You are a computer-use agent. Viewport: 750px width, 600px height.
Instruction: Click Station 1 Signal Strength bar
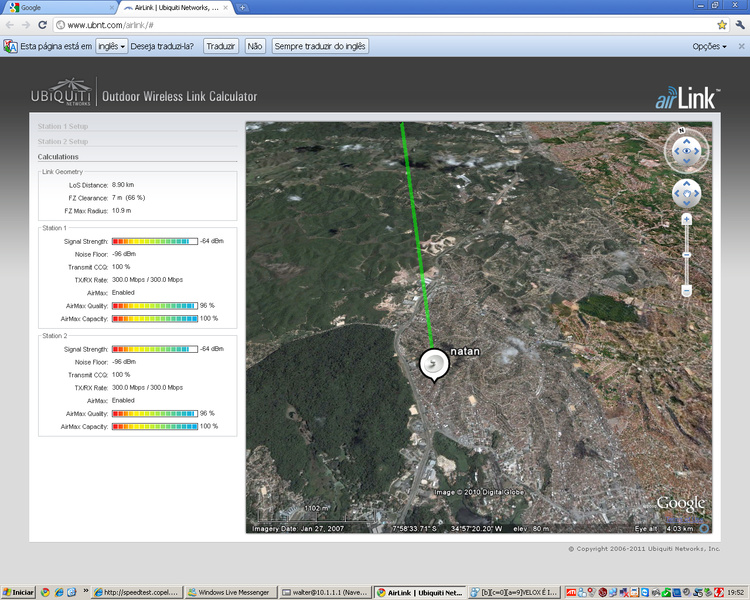coord(155,241)
